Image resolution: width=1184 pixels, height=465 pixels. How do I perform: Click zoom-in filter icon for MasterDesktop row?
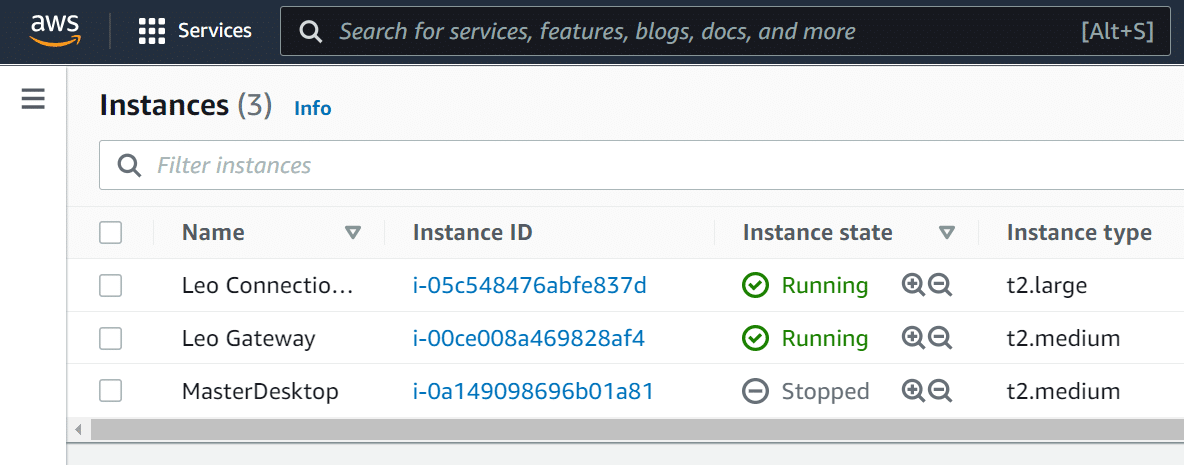coord(913,391)
